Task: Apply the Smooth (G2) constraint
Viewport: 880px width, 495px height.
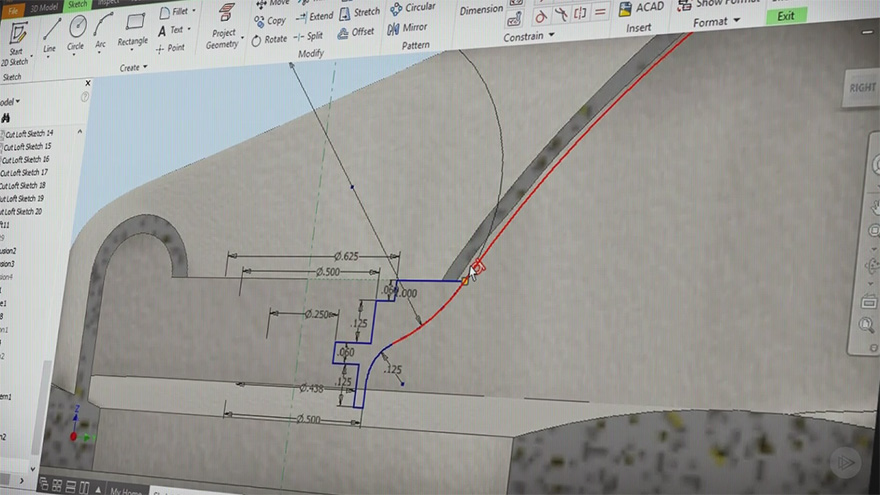Action: coord(561,14)
